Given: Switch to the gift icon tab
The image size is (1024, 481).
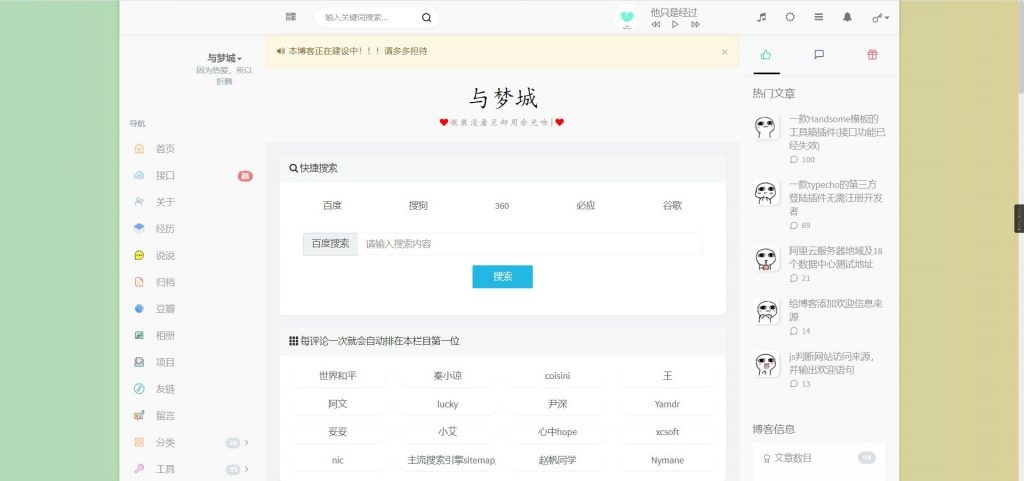Looking at the screenshot, I should coord(872,55).
